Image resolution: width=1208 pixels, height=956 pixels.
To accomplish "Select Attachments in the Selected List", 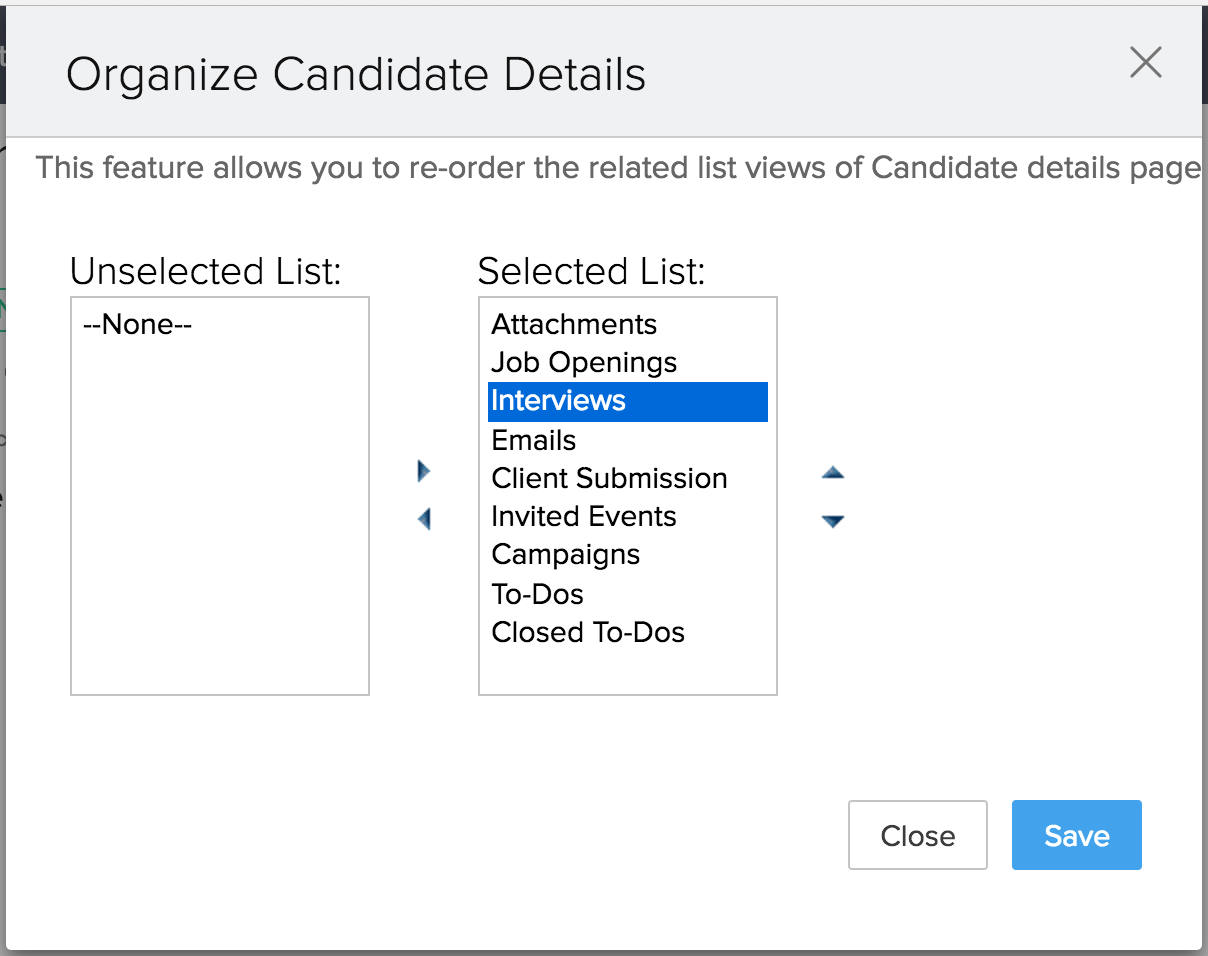I will pyautogui.click(x=628, y=324).
